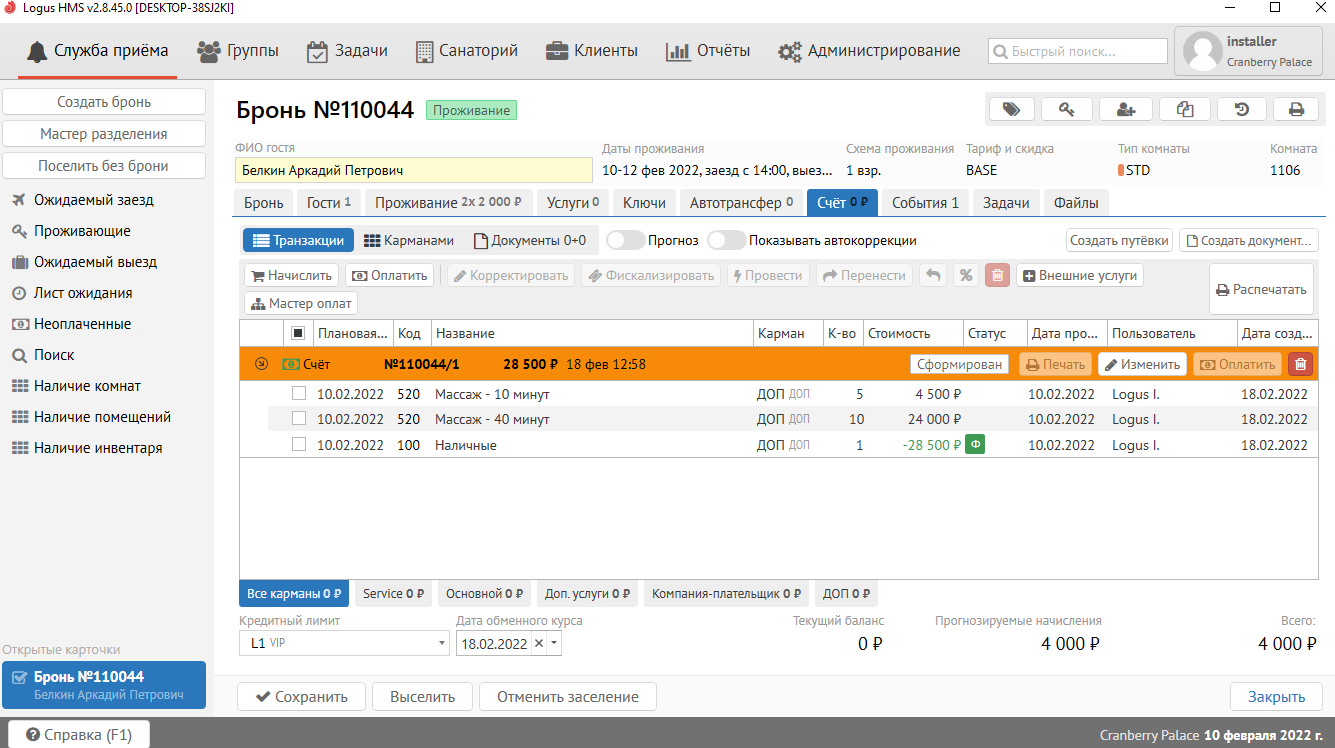Click the installer user avatar
The height and width of the screenshot is (748, 1335).
tap(1203, 52)
